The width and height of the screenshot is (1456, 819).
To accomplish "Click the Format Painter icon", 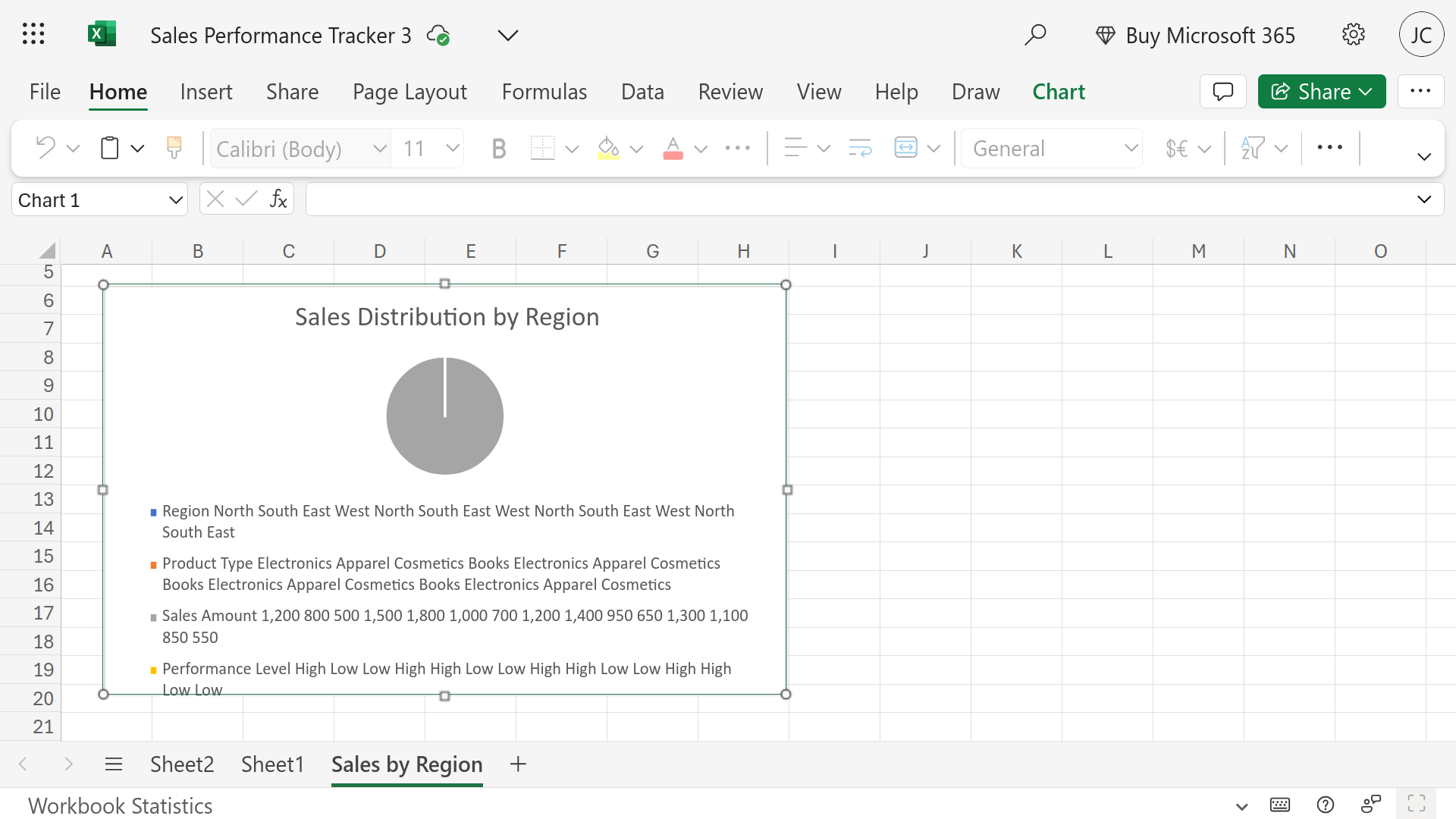I will pos(174,148).
